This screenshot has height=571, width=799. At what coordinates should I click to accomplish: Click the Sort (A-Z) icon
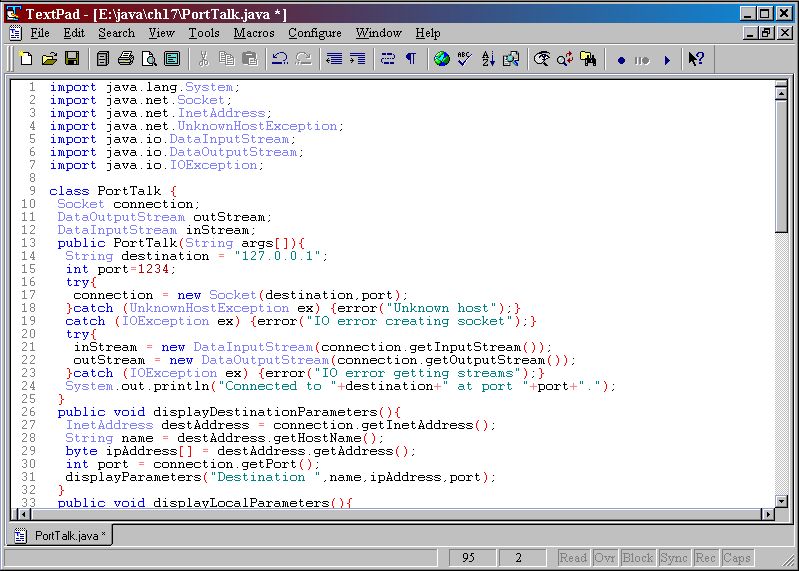488,60
